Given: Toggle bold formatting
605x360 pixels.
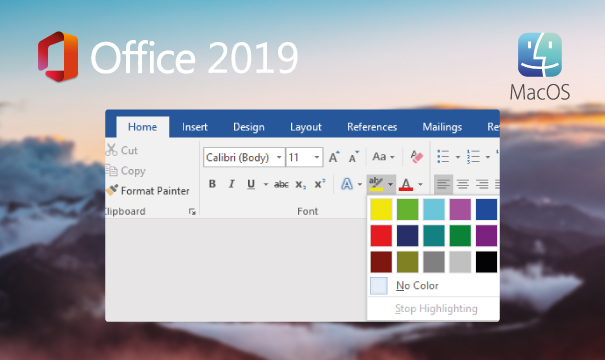Looking at the screenshot, I should coord(212,184).
